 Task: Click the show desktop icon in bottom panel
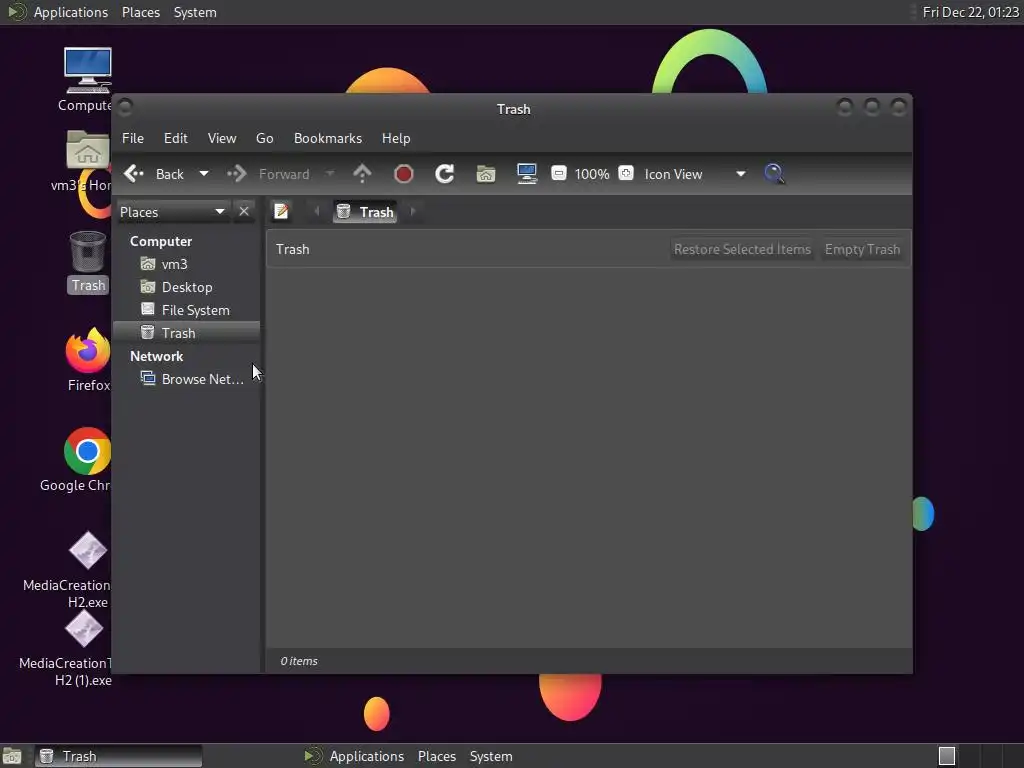[x=12, y=756]
